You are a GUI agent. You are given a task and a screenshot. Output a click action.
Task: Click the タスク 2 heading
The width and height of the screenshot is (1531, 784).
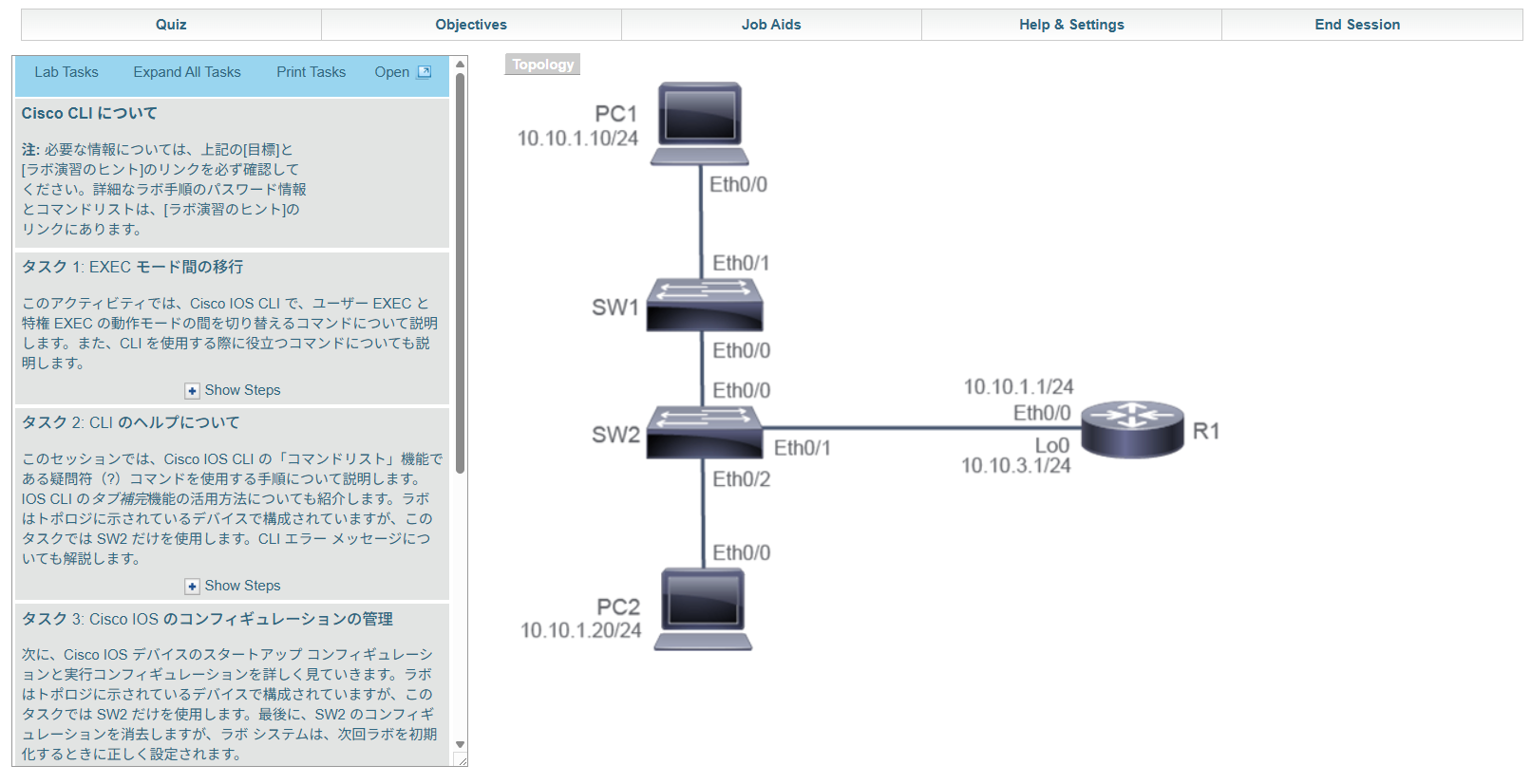131,422
